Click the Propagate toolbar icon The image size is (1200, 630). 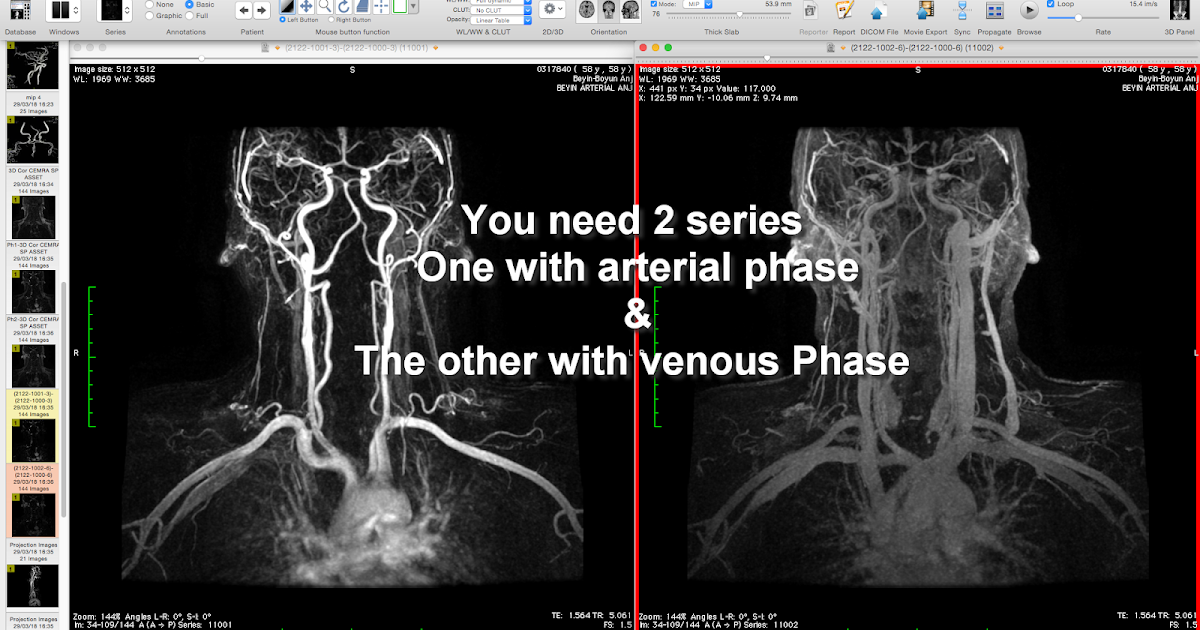[995, 12]
